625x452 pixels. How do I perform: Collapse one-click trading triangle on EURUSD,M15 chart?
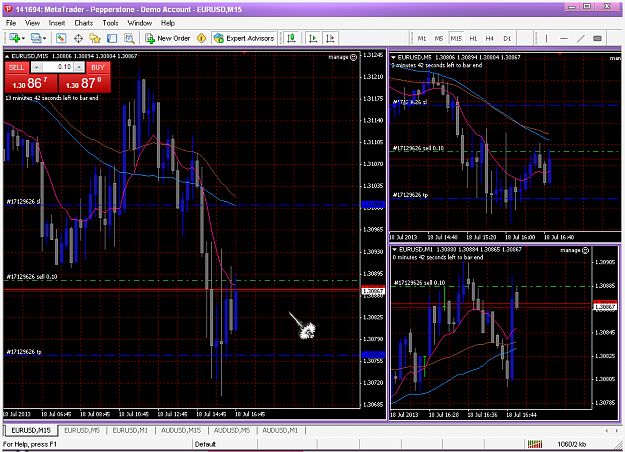pos(7,57)
